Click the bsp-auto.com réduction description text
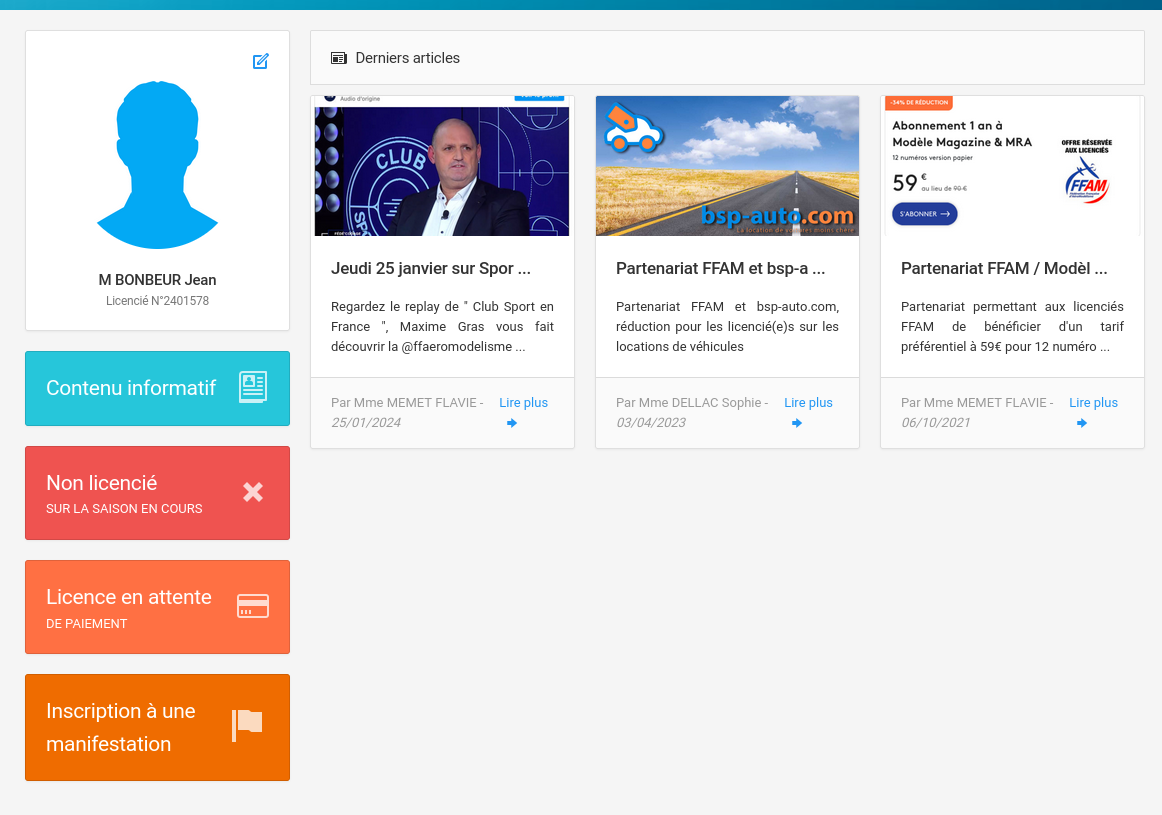 point(727,327)
